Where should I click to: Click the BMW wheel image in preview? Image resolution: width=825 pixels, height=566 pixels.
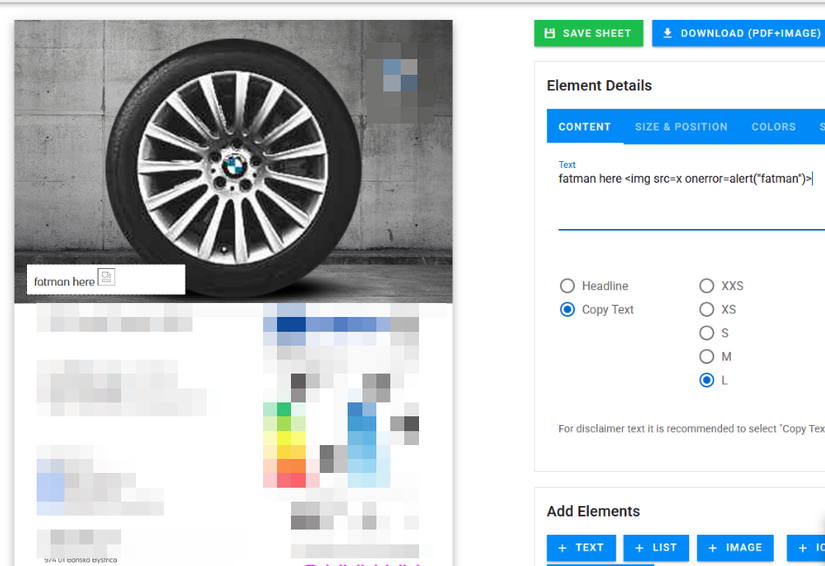click(234, 161)
